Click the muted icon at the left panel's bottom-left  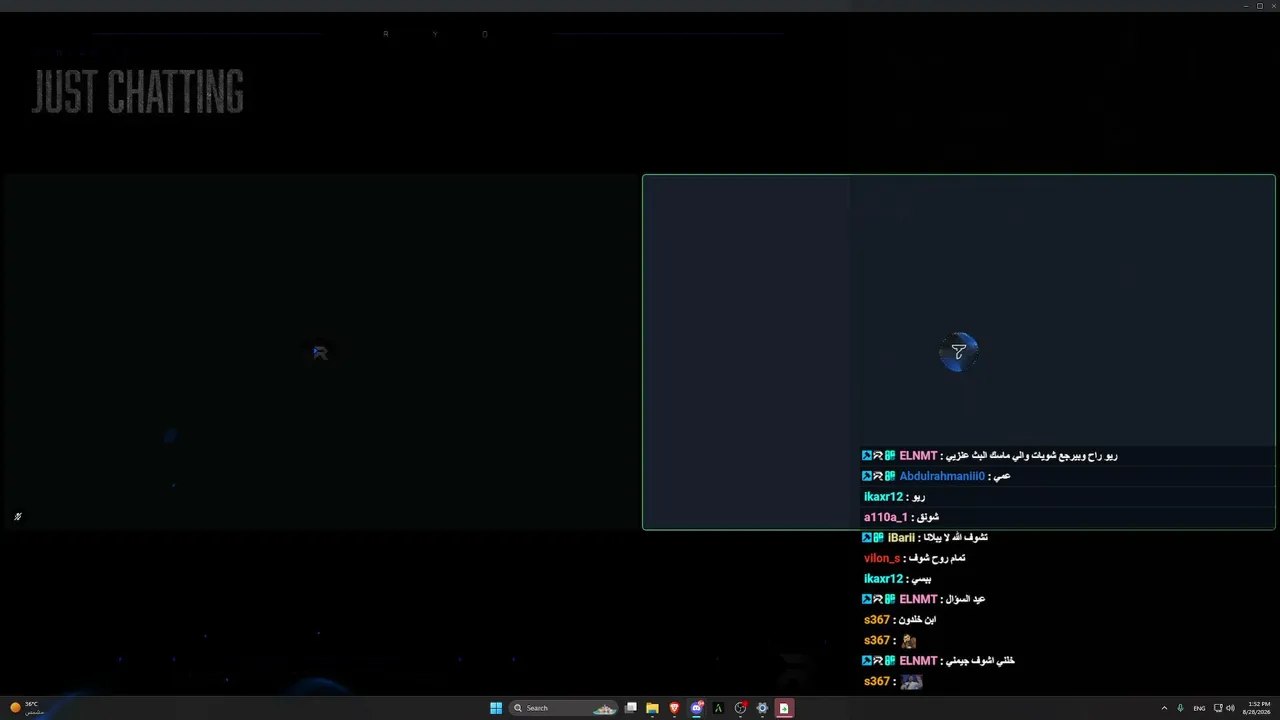18,517
